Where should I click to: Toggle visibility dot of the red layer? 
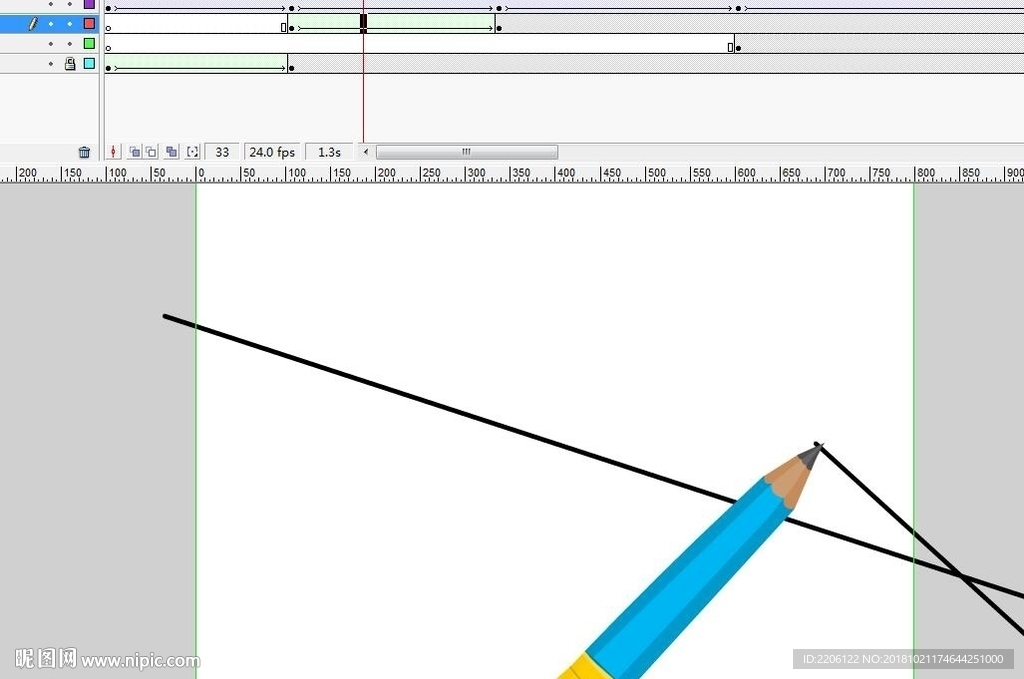tap(51, 24)
